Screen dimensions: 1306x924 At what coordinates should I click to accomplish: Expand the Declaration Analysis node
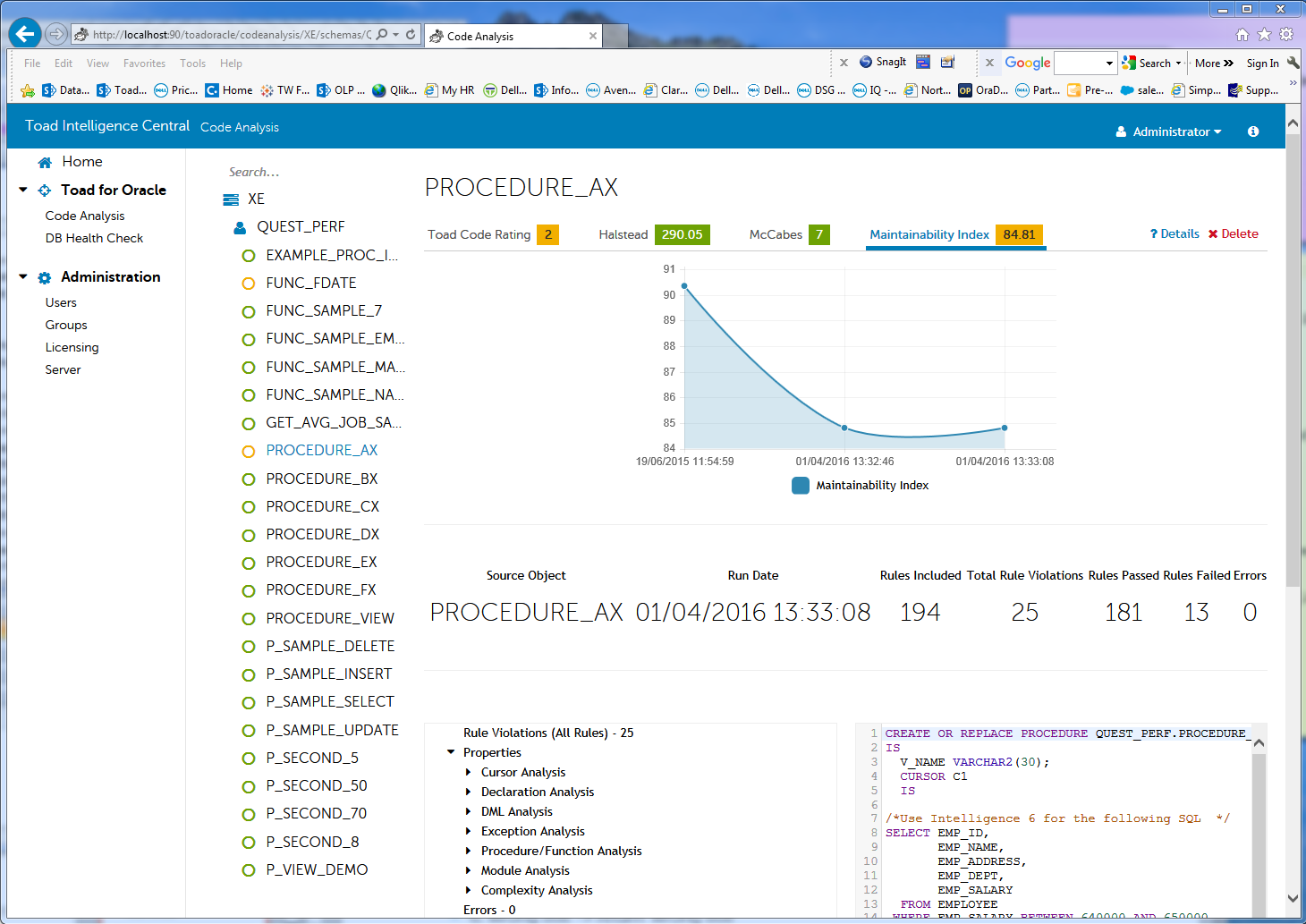(468, 792)
